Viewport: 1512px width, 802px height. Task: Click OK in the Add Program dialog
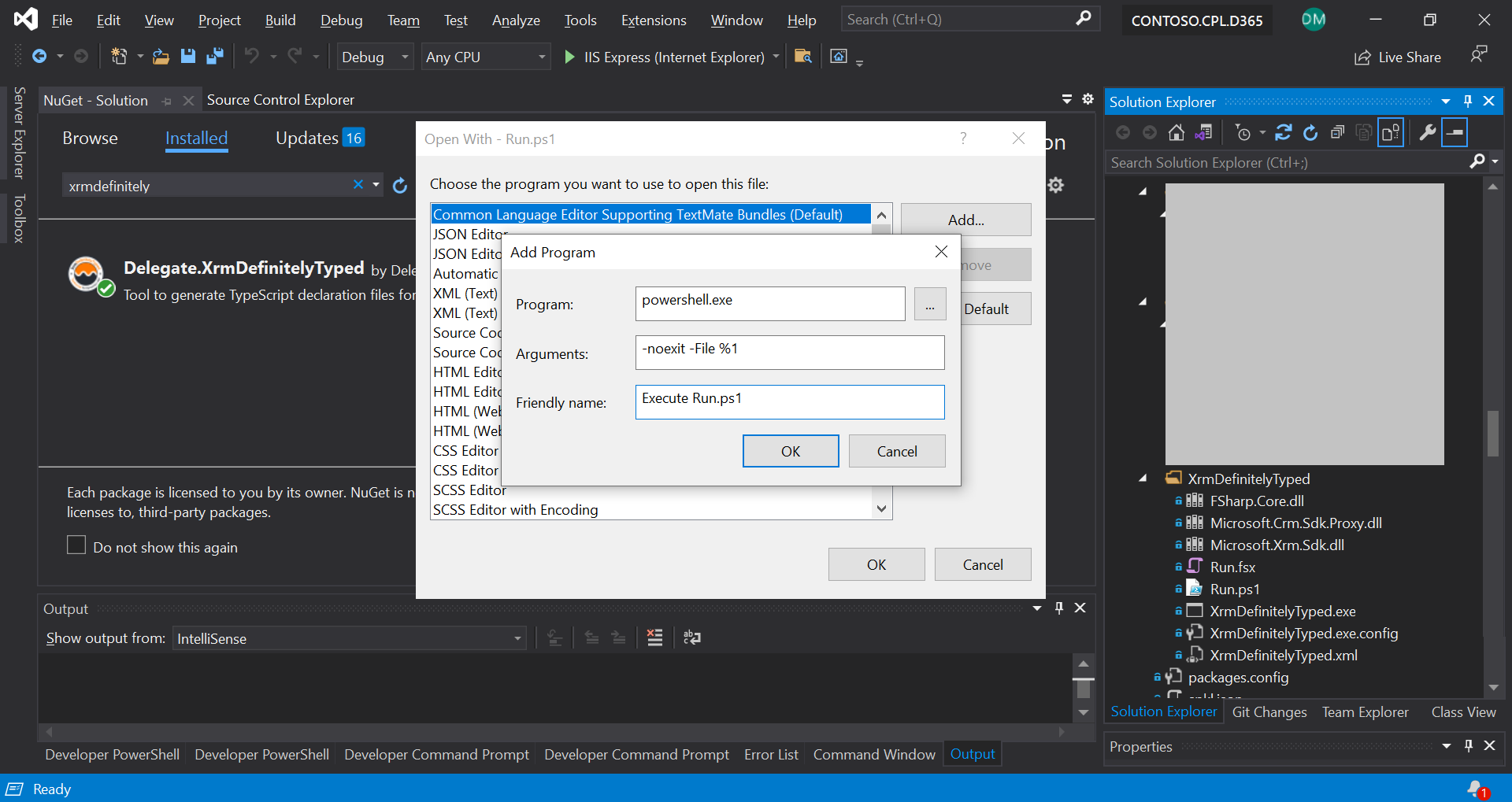tap(790, 451)
